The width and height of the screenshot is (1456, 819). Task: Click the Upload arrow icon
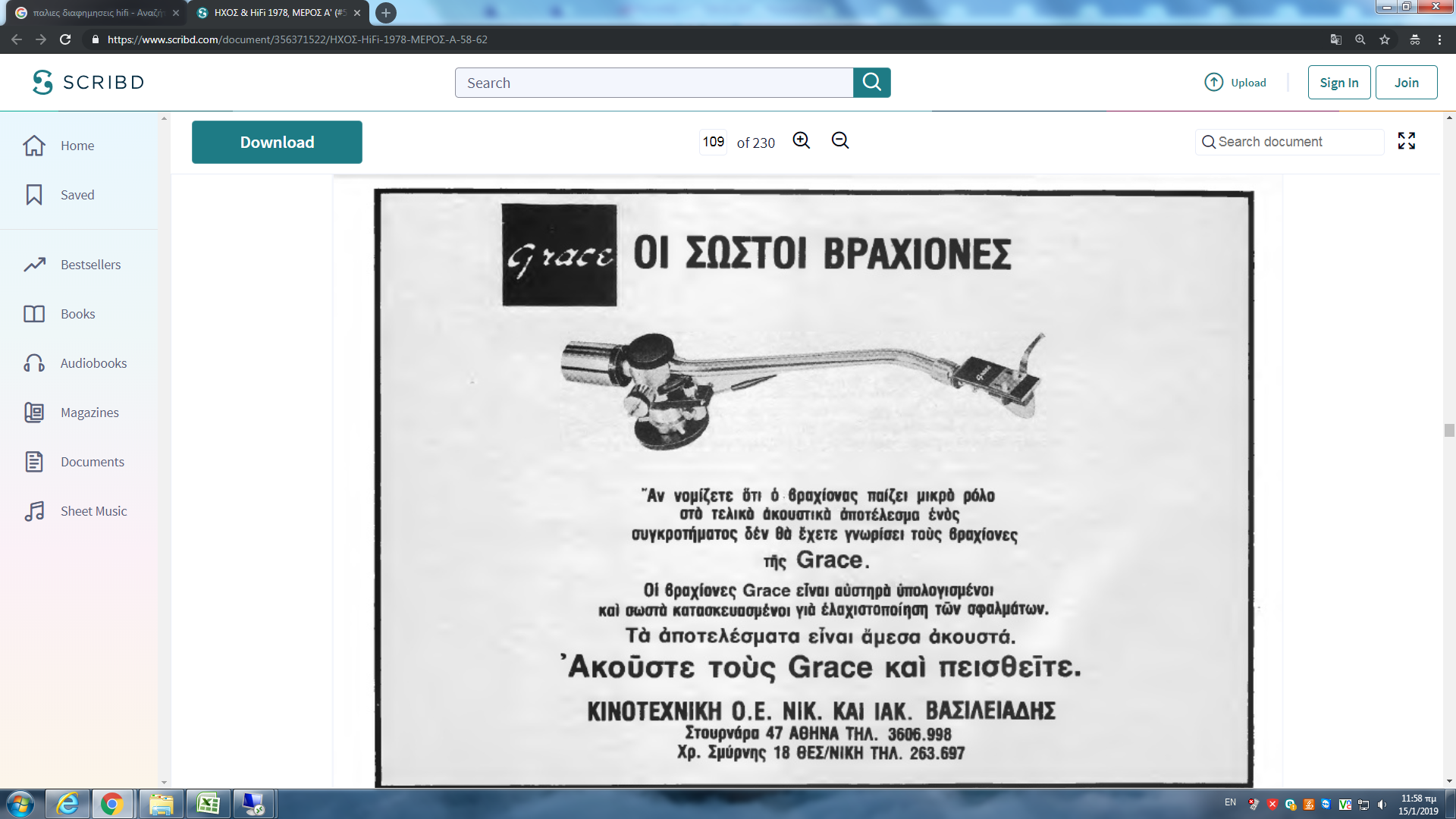pos(1213,83)
